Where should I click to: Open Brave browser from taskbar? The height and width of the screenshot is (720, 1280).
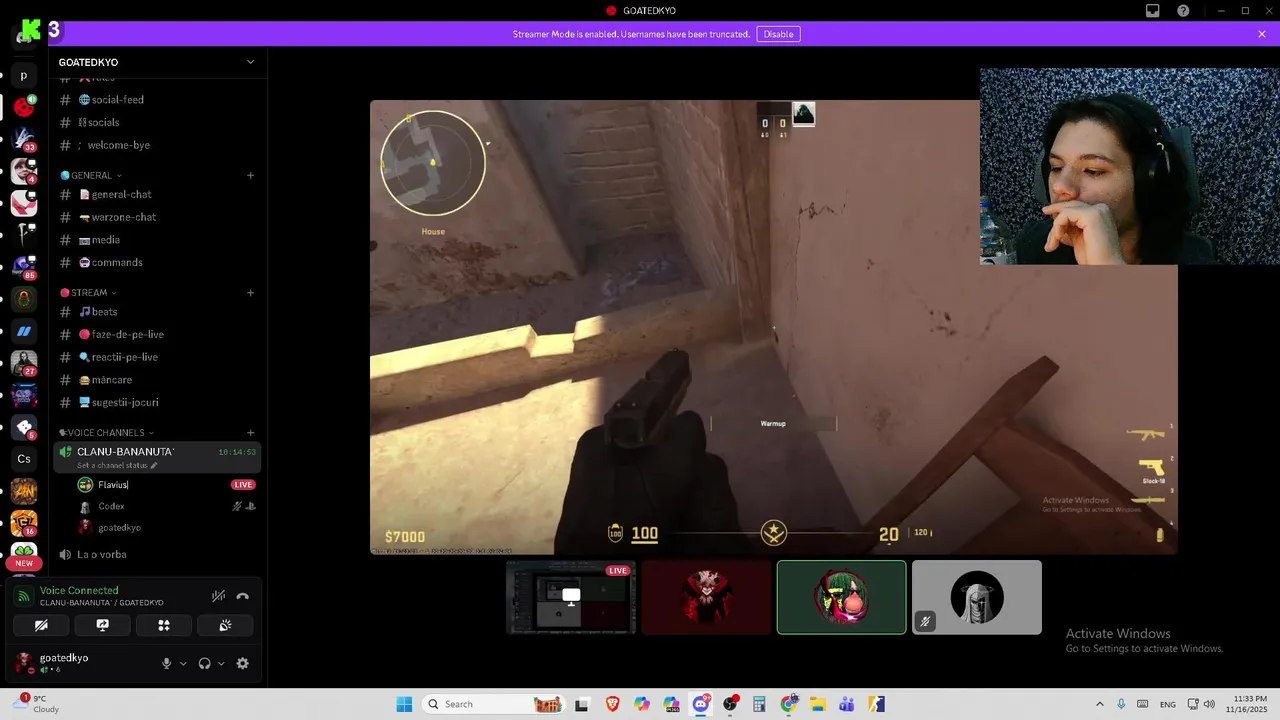(612, 704)
